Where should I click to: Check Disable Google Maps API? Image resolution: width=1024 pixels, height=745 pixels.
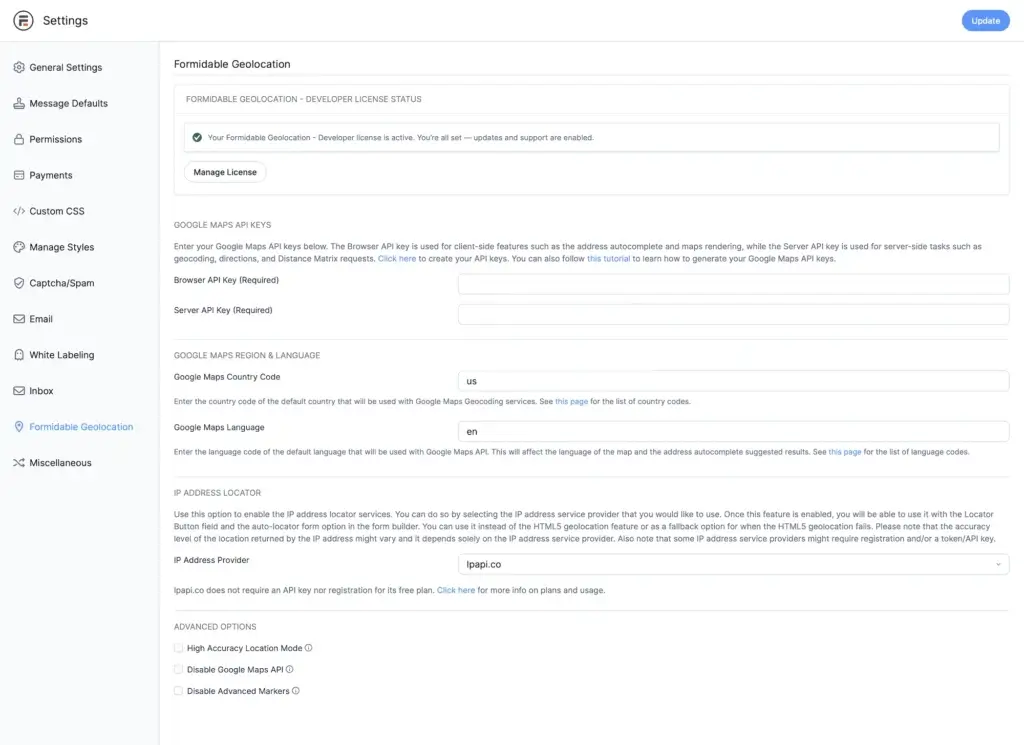coord(178,669)
